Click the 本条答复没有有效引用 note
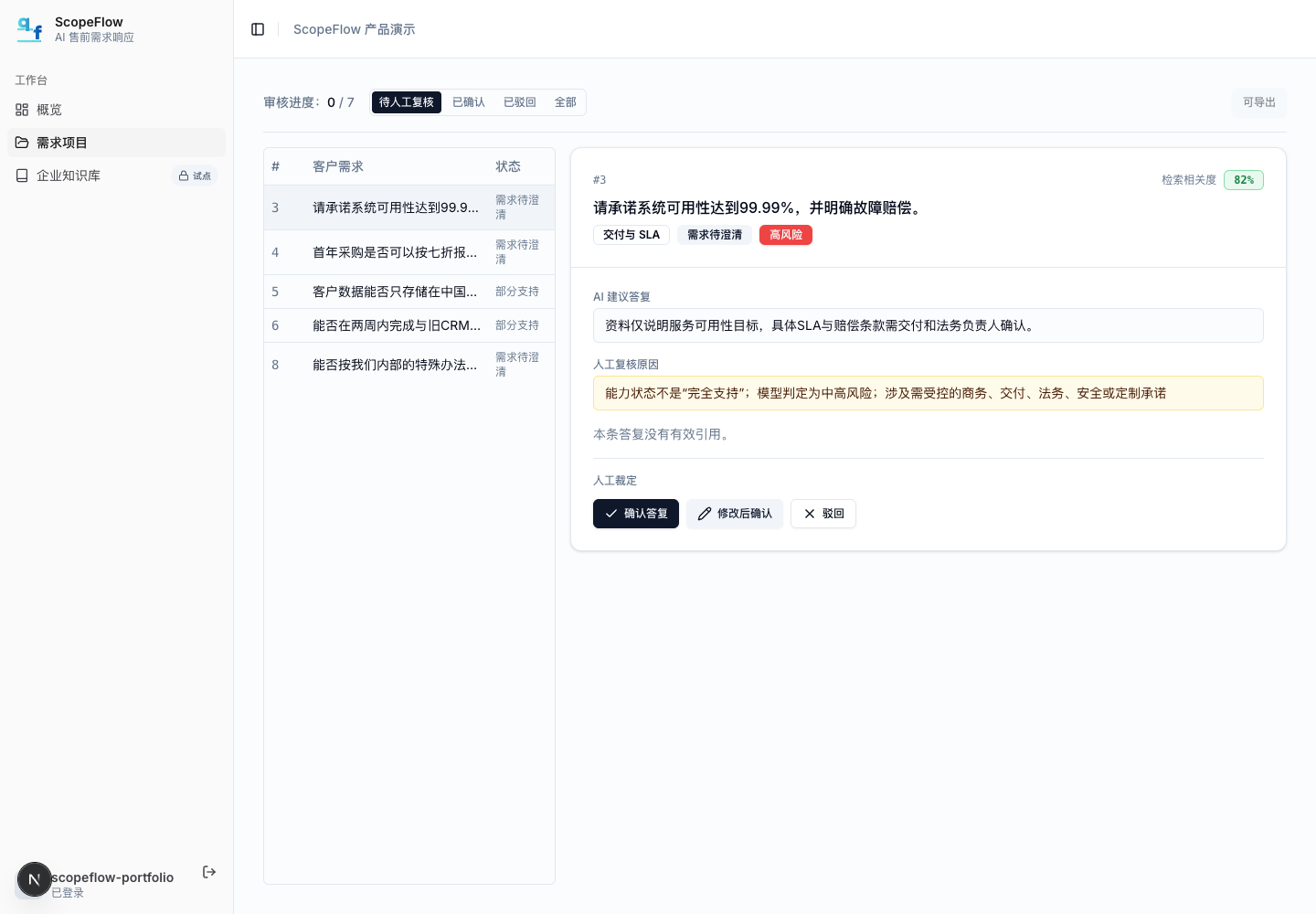The height and width of the screenshot is (914, 1316). (663, 434)
